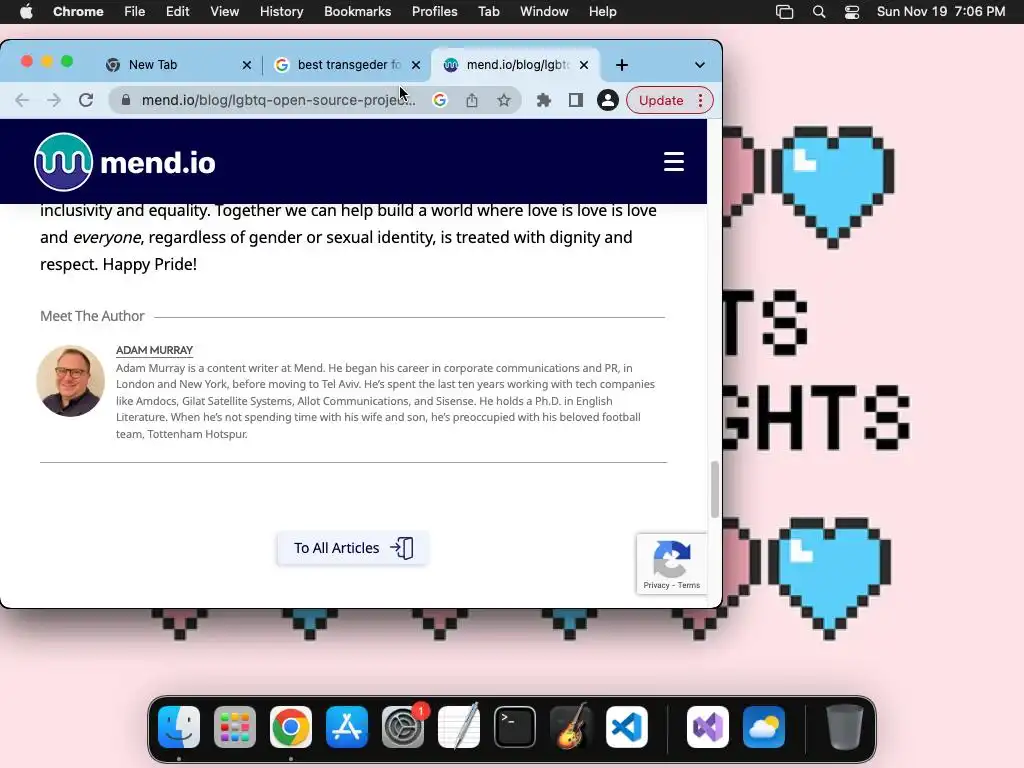Bookmark this page with star icon

(504, 100)
